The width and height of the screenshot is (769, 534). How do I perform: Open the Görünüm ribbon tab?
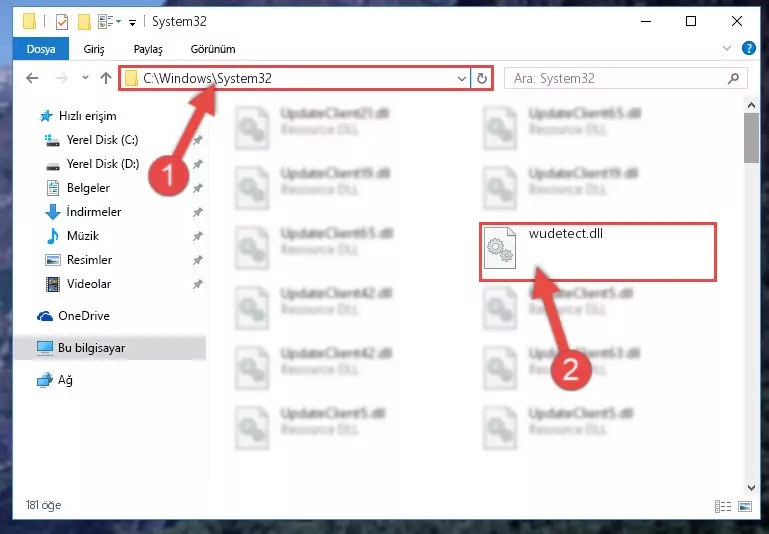(x=213, y=49)
